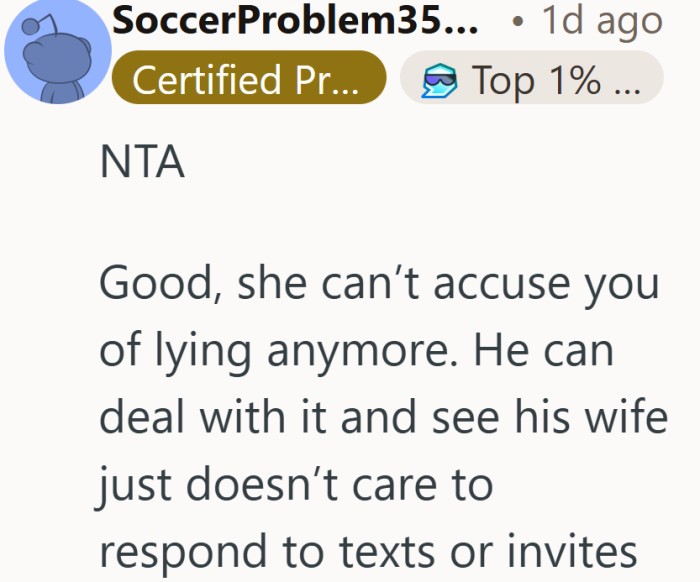The height and width of the screenshot is (582, 700).
Task: Click the line 'deal with it and see his wife'
Action: [x=383, y=418]
